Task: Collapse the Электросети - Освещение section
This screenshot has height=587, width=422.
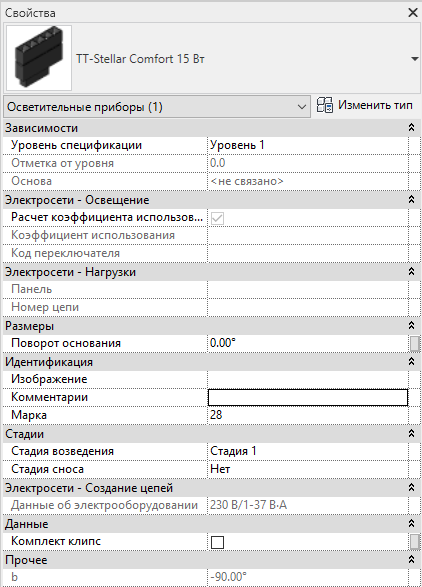Action: coord(411,200)
